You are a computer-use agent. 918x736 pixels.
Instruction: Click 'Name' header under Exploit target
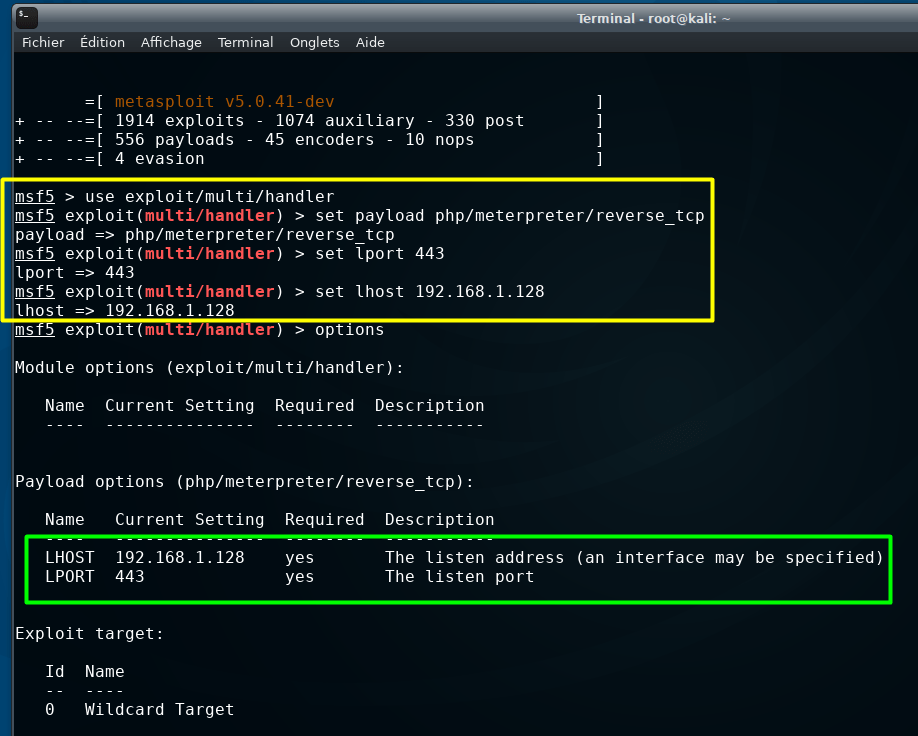point(105,672)
